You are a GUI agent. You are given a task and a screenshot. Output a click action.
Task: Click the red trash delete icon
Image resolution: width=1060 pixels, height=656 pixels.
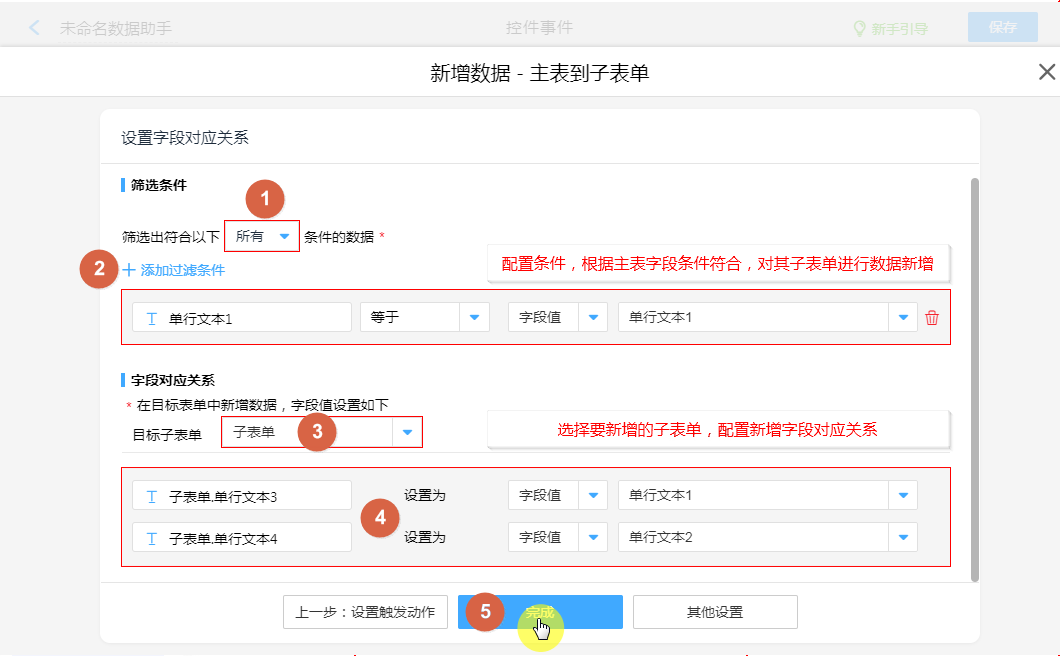pos(932,318)
